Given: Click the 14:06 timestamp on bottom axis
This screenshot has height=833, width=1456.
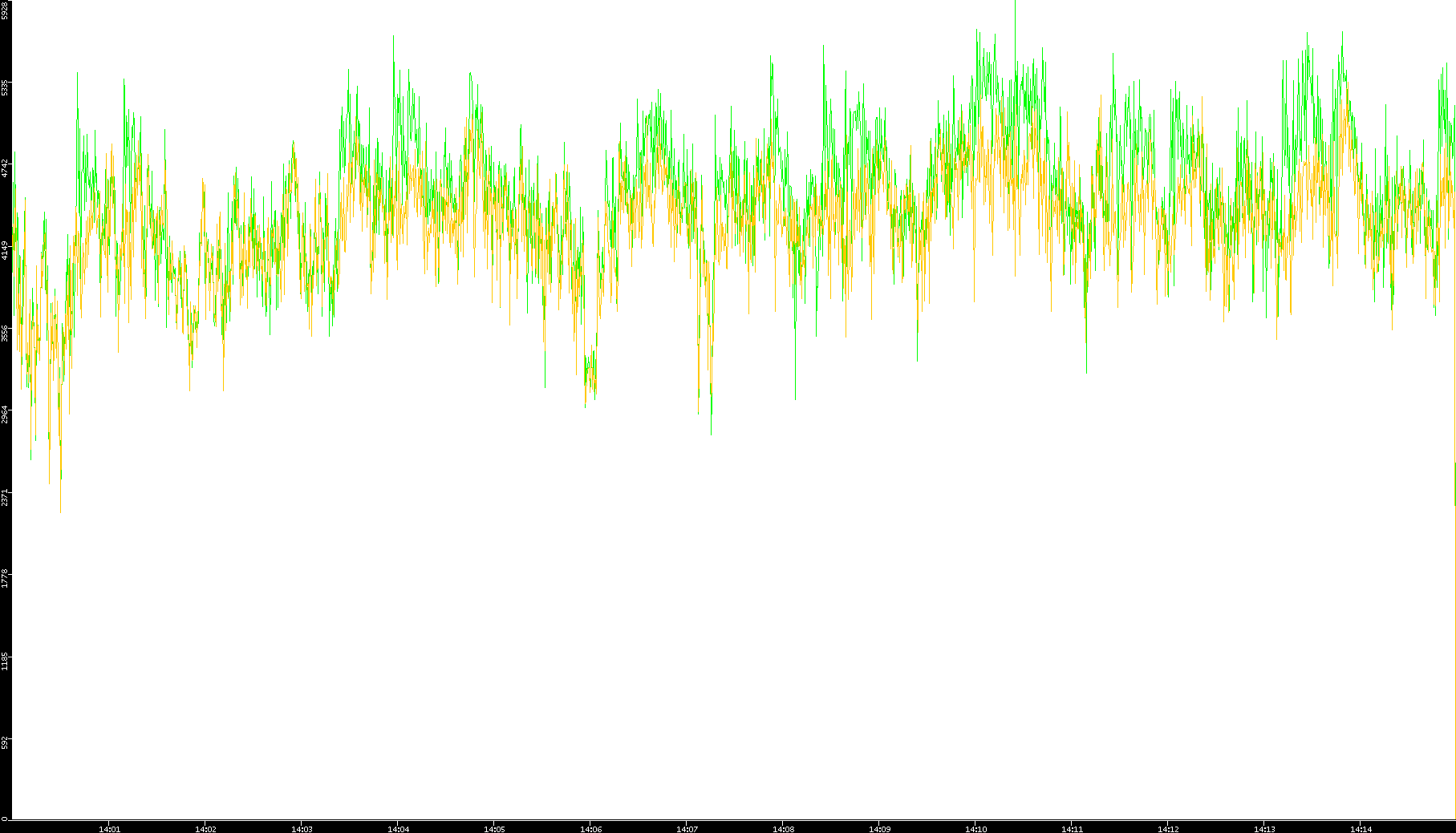Looking at the screenshot, I should point(590,829).
